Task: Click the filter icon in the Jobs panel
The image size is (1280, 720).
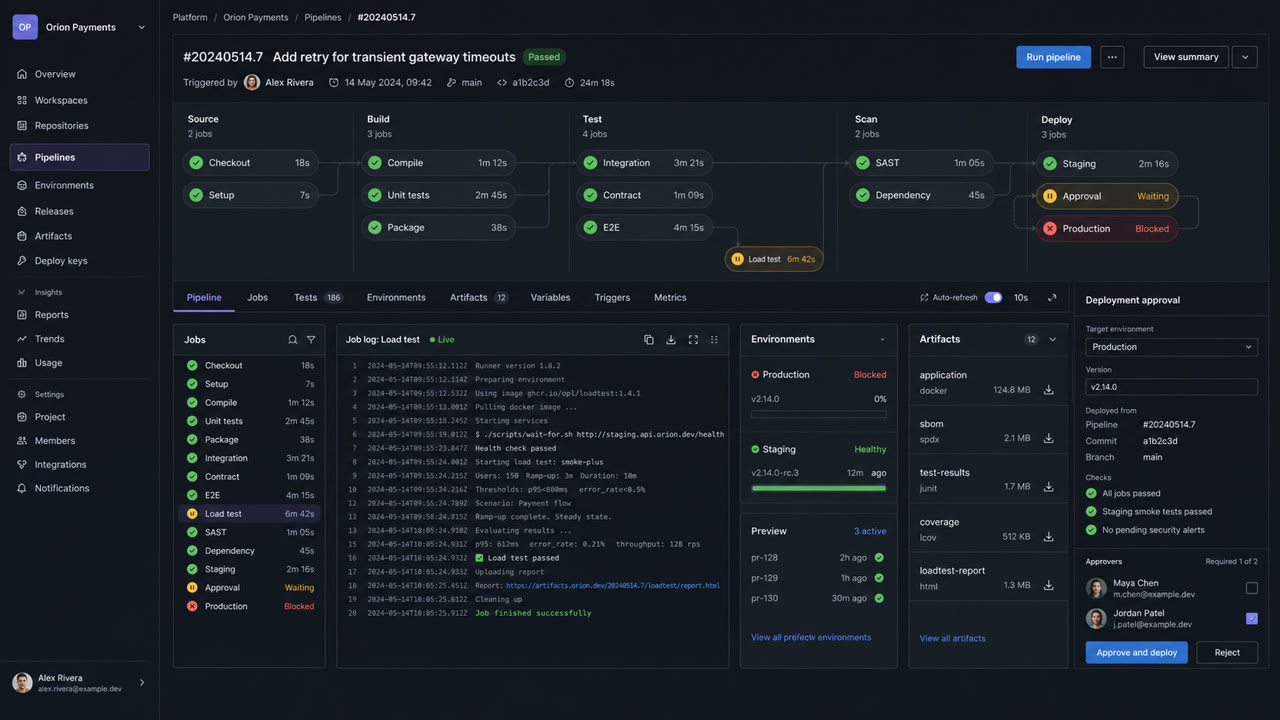Action: click(x=311, y=340)
